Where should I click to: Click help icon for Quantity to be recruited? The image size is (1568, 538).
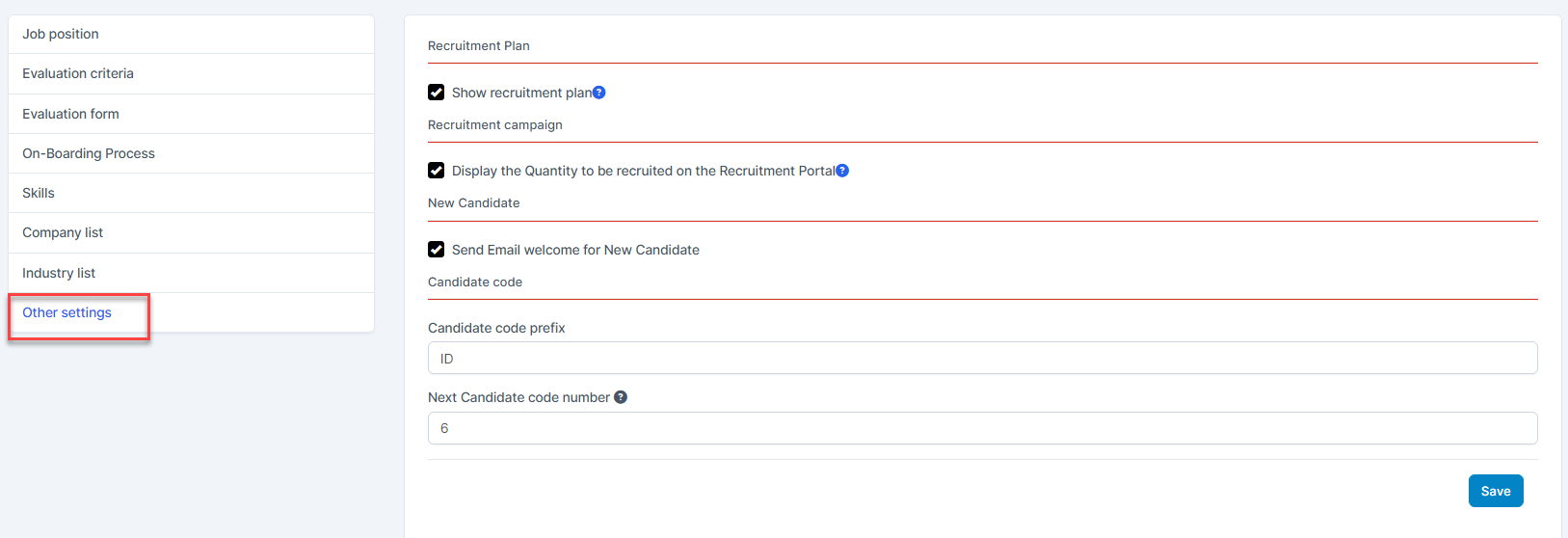(x=842, y=171)
